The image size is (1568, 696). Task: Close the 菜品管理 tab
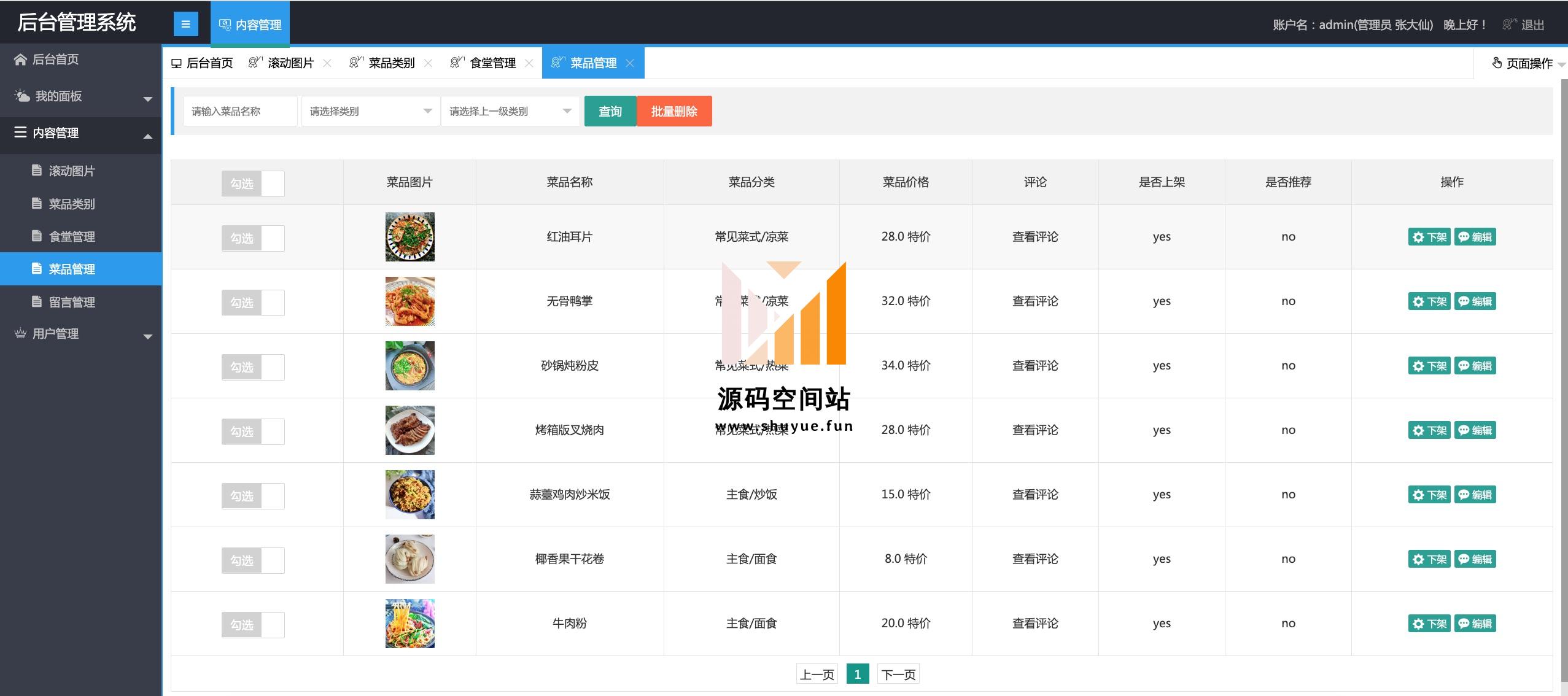pyautogui.click(x=629, y=63)
